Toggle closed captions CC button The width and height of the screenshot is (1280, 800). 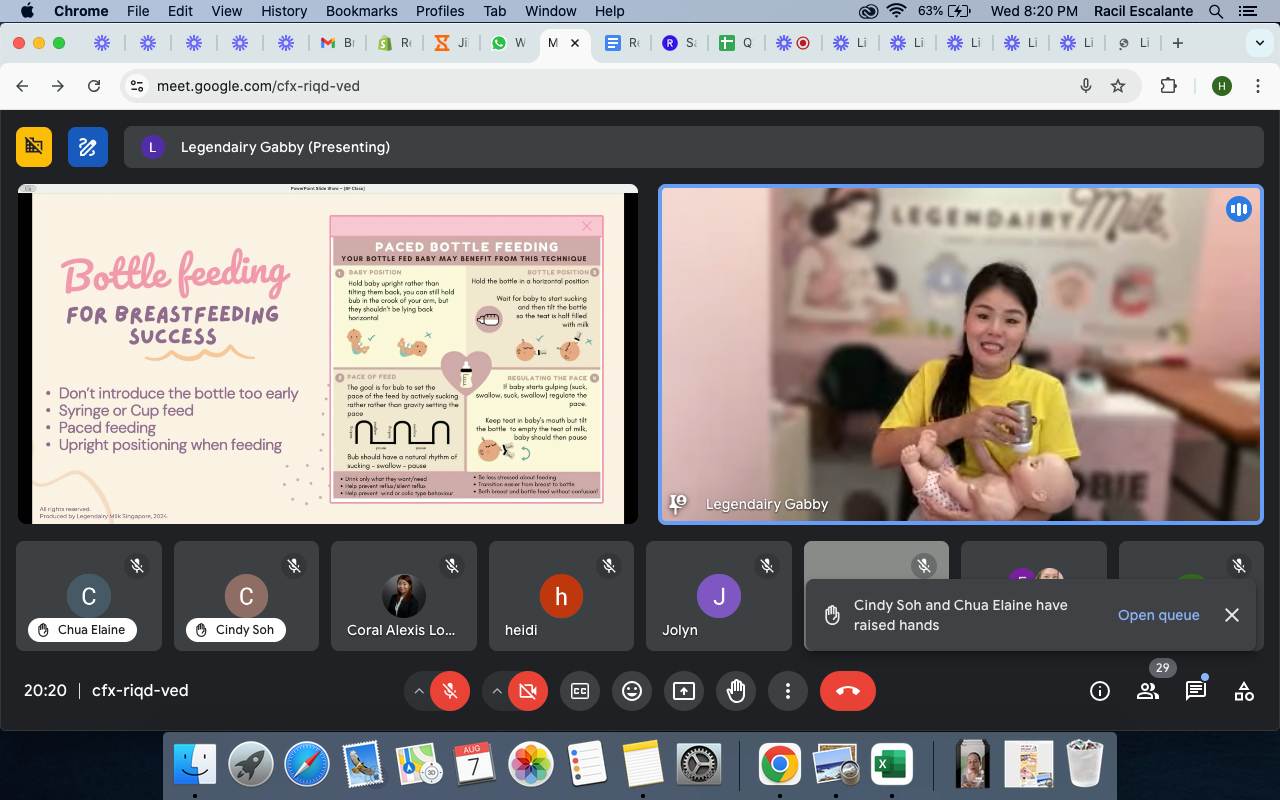pos(580,691)
